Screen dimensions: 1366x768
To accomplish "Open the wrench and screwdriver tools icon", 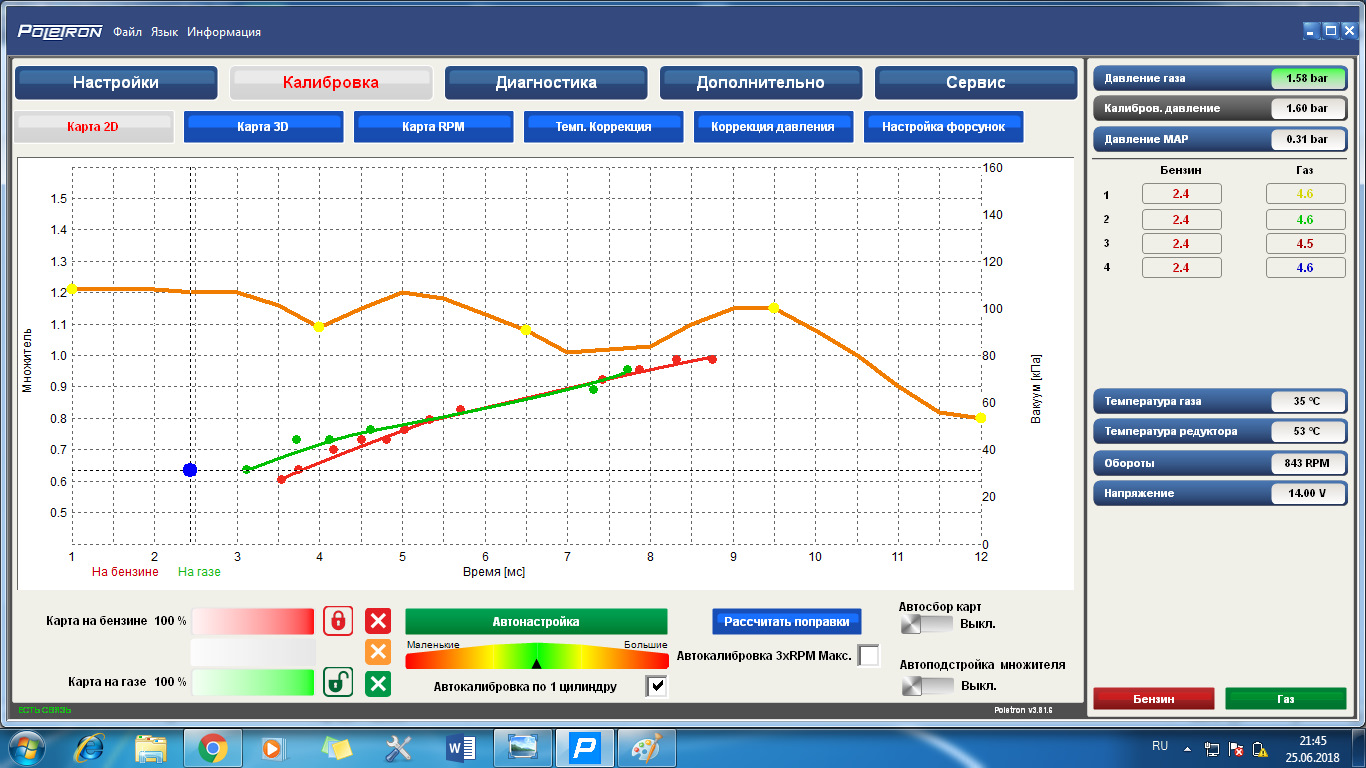I will 399,747.
